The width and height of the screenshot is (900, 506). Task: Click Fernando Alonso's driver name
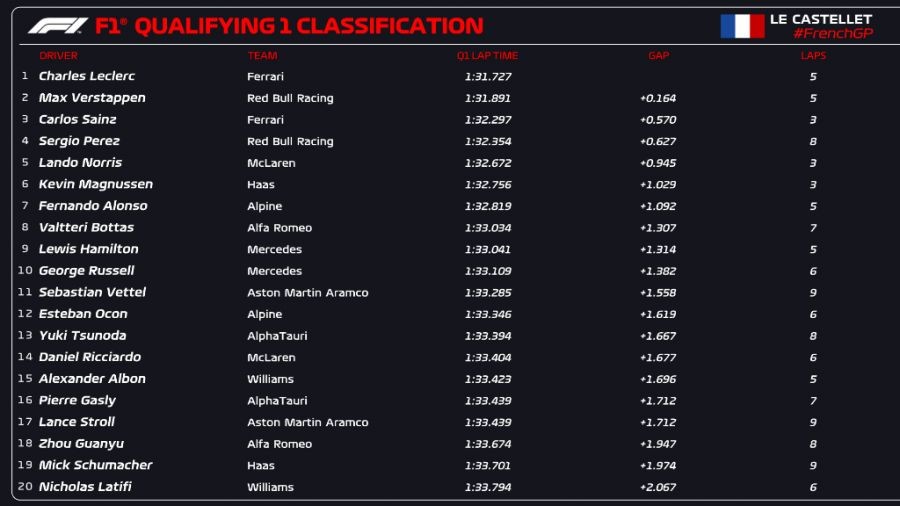click(x=93, y=206)
